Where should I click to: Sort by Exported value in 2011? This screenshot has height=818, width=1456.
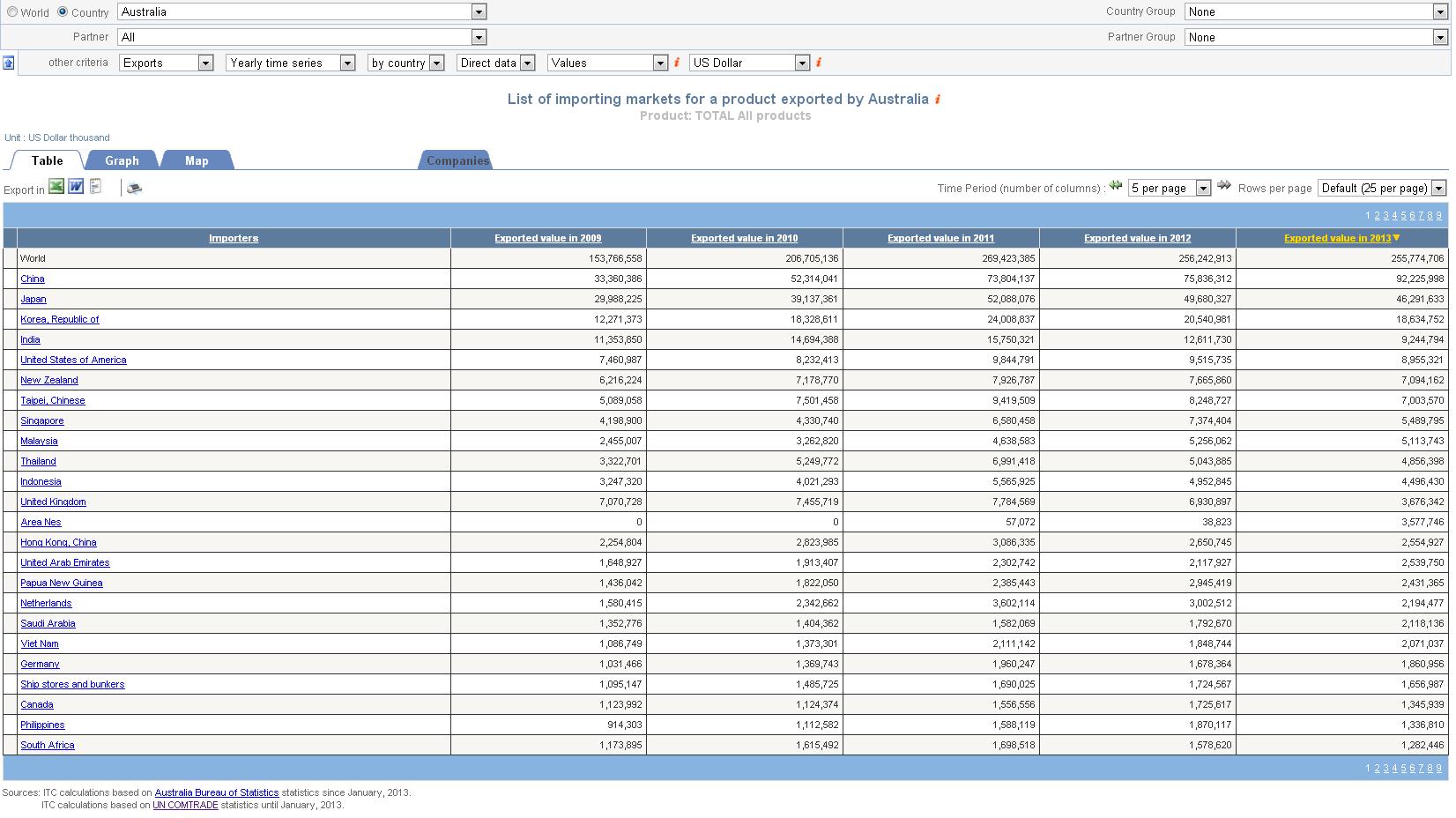941,238
